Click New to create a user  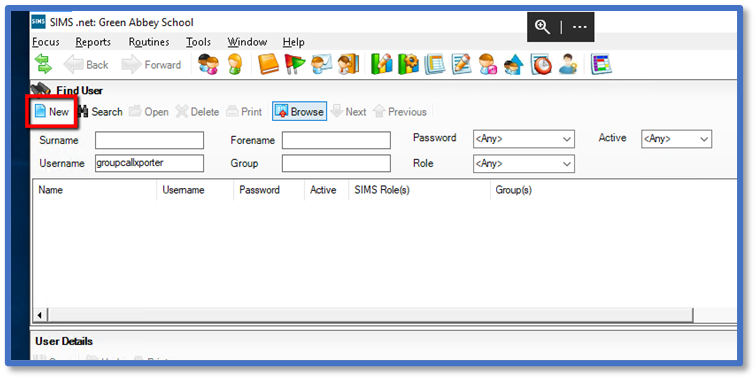[52, 111]
